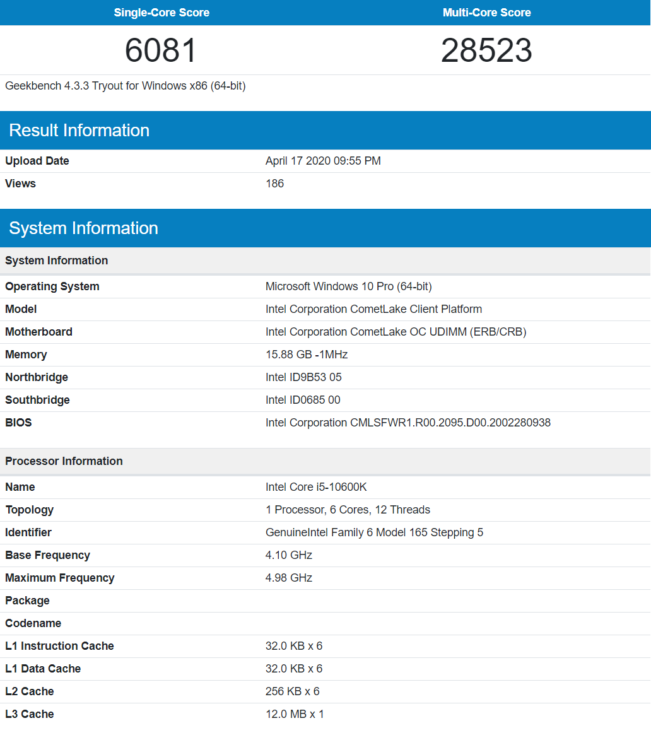Select the Multi-Core Score column header
Image resolution: width=651 pixels, height=740 pixels.
pos(487,13)
